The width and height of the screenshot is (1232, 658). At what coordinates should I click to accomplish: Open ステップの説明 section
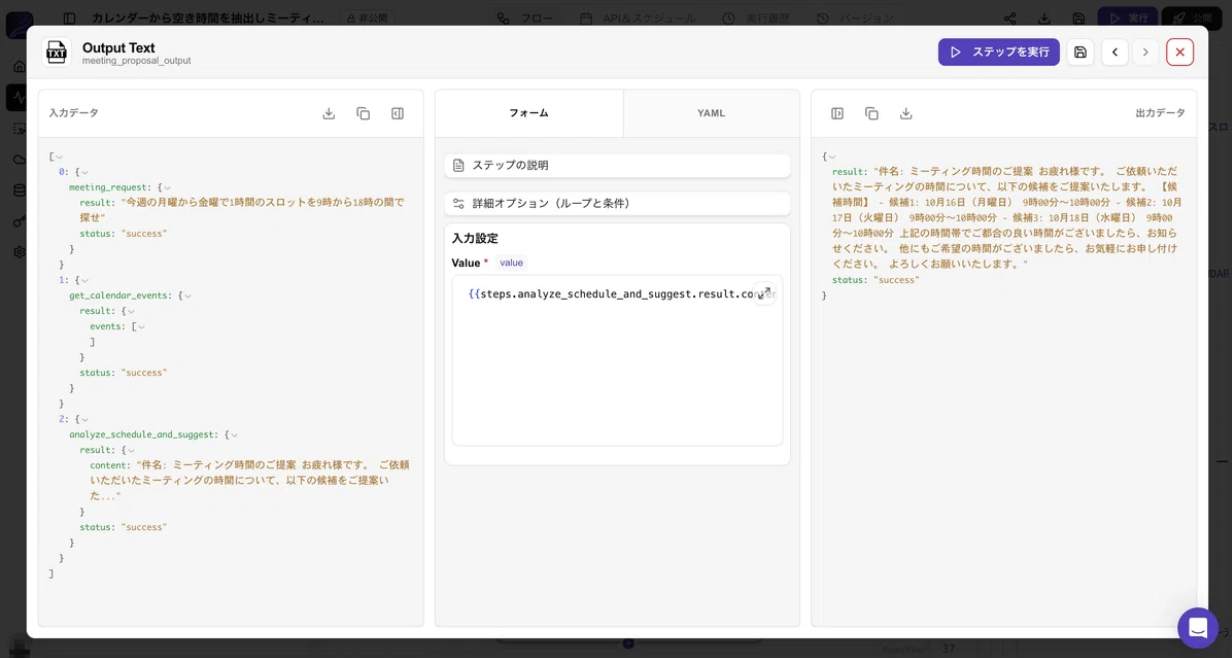[x=617, y=165]
